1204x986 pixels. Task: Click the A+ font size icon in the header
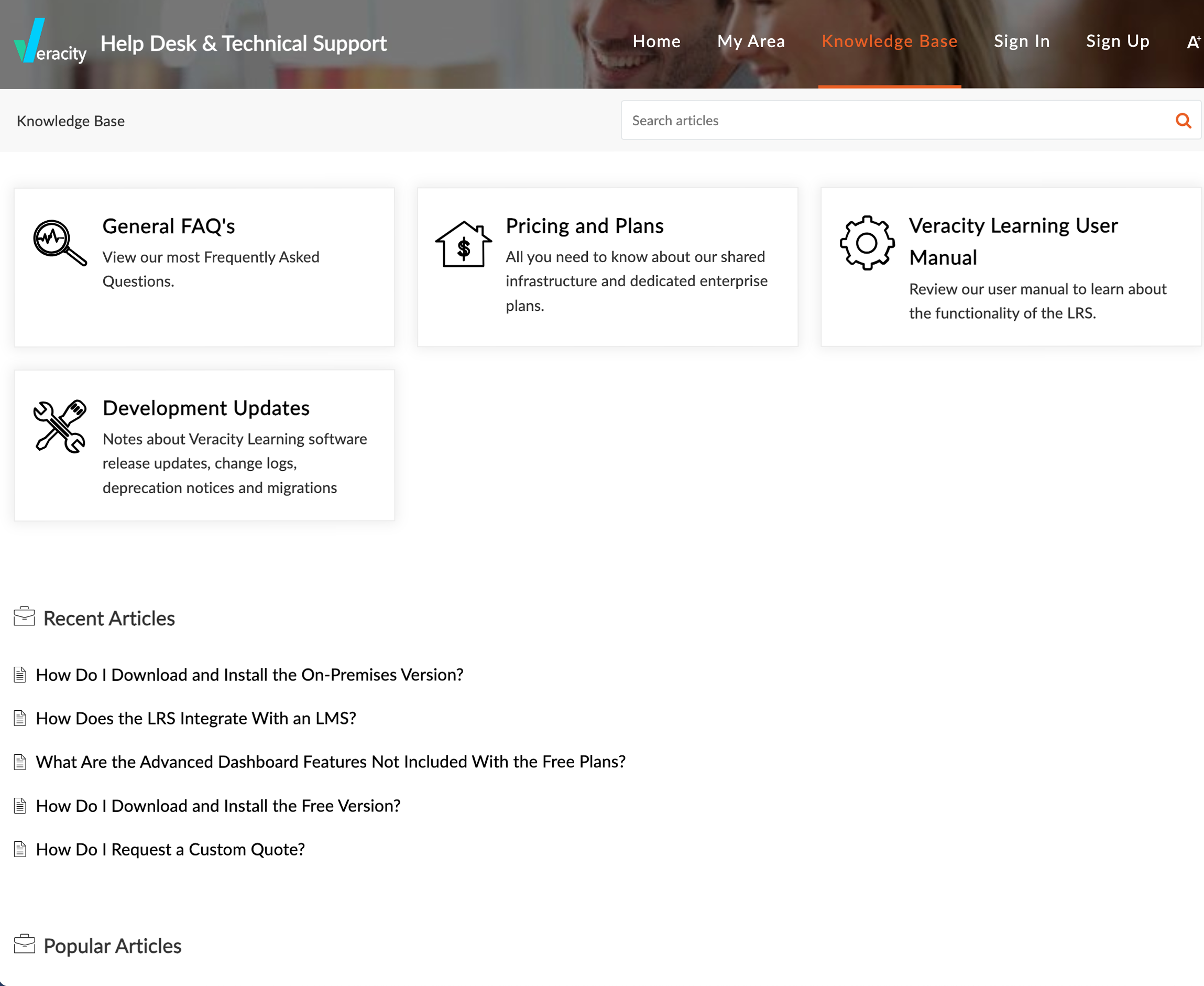tap(1194, 40)
